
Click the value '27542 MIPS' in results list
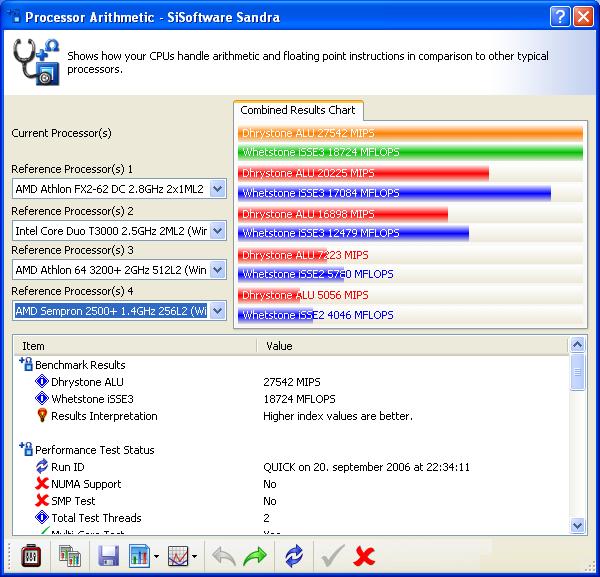tap(292, 382)
